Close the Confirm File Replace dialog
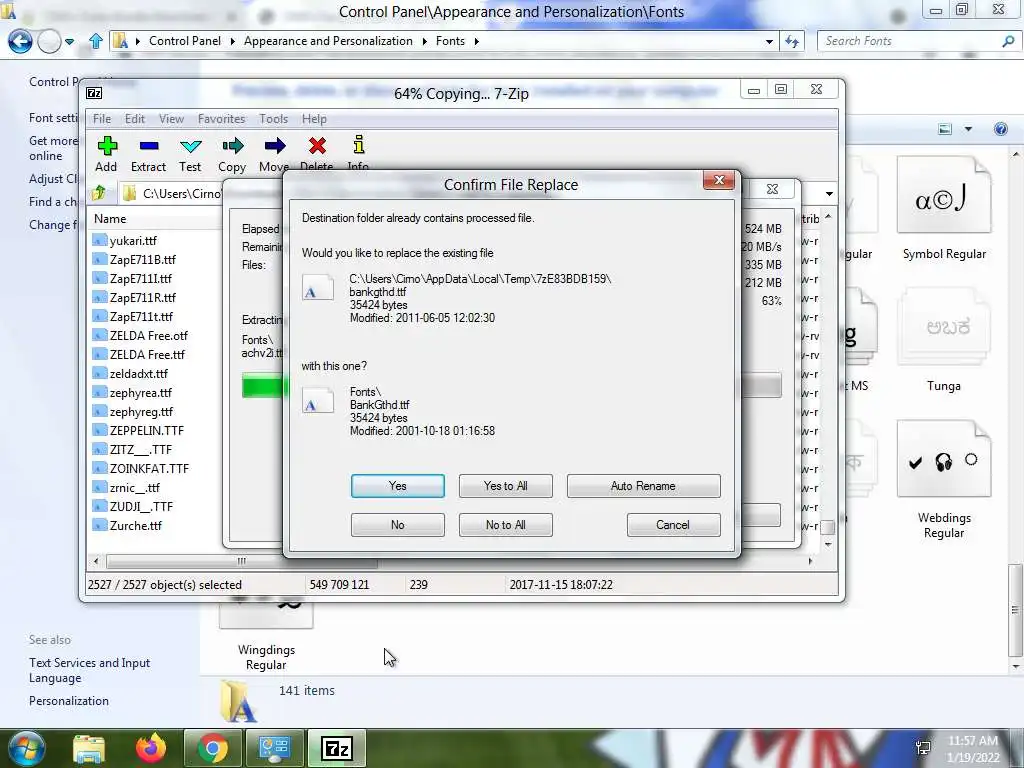The height and width of the screenshot is (768, 1024). pyautogui.click(x=719, y=180)
